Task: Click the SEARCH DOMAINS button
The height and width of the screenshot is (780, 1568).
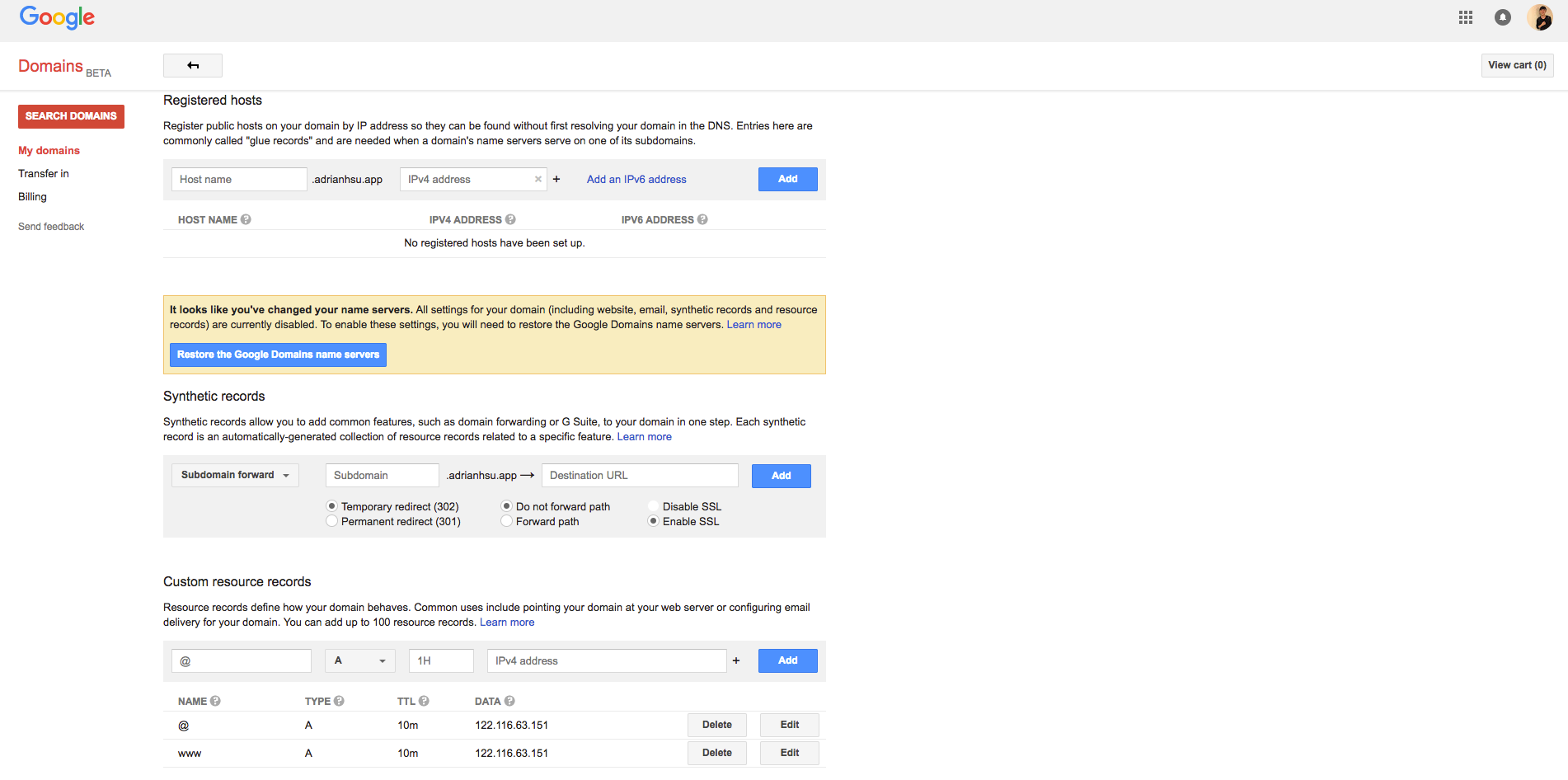Action: [71, 116]
